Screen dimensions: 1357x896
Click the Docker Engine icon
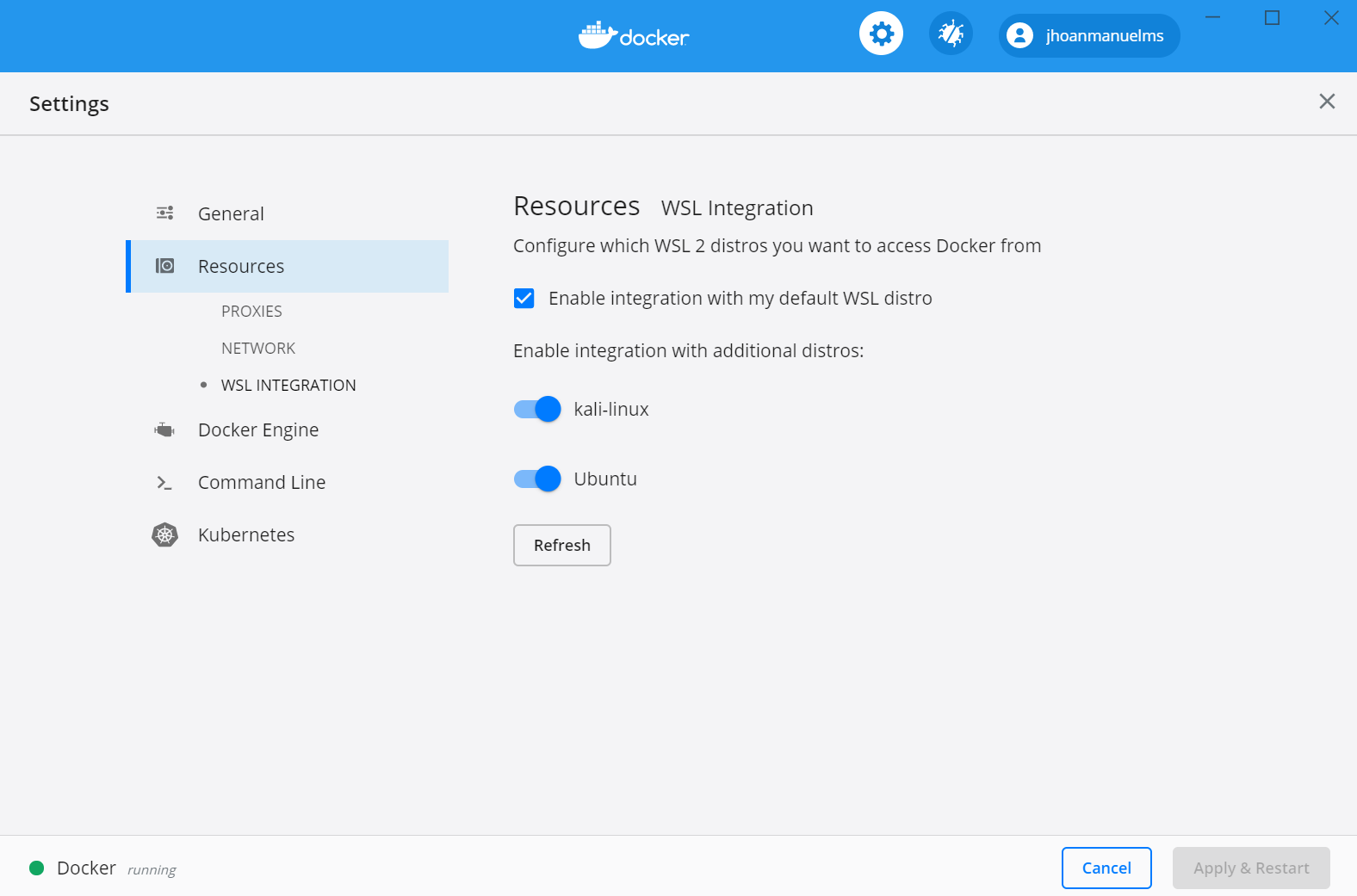point(164,429)
